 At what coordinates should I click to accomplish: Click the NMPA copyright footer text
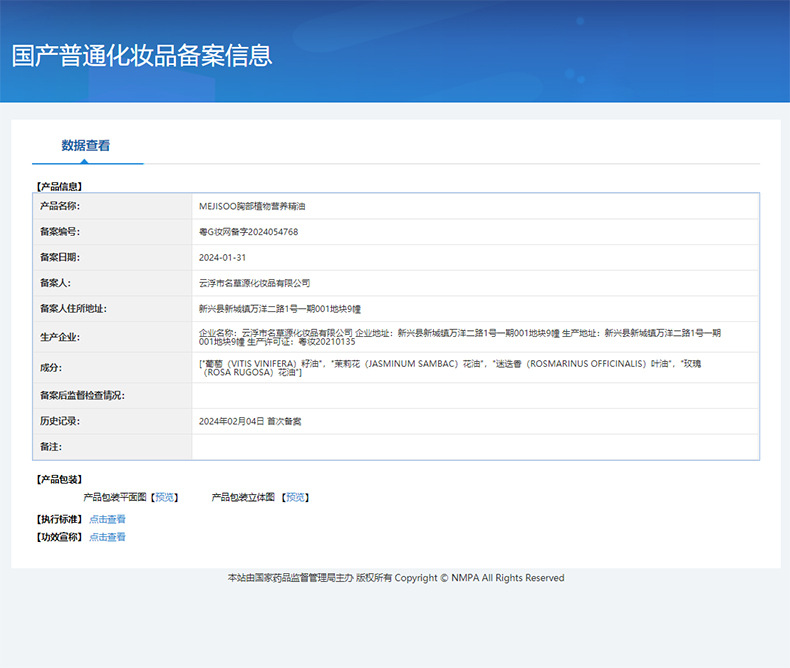[x=396, y=578]
